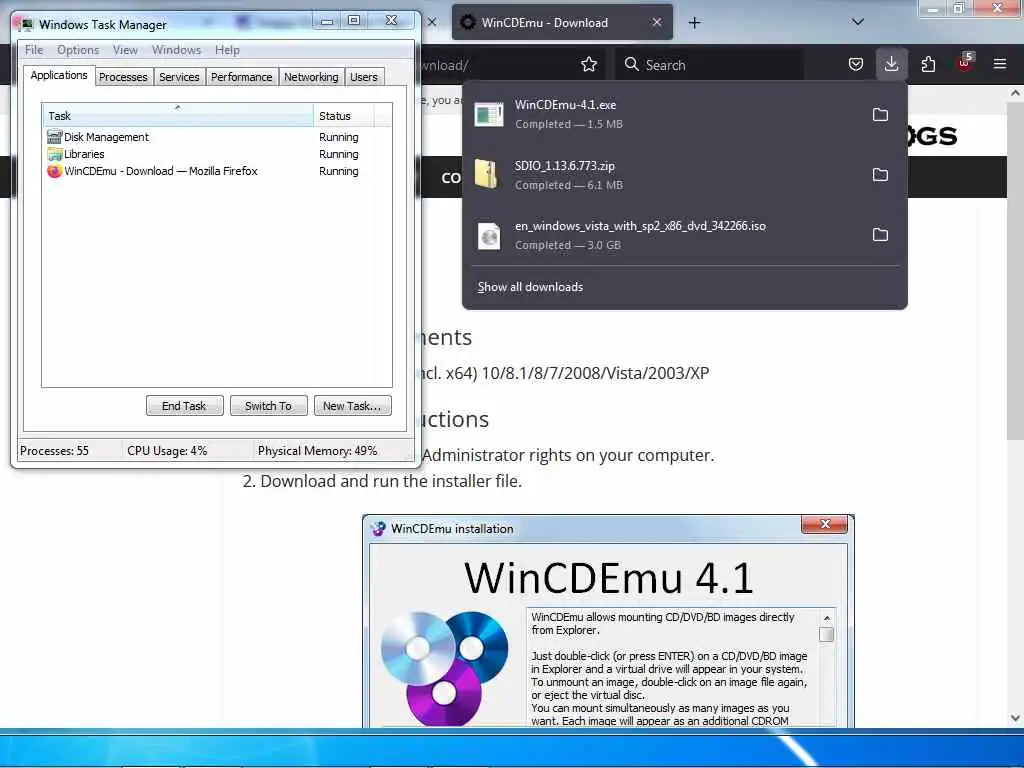Sort by the Task column header
1024x768 pixels.
click(x=177, y=116)
